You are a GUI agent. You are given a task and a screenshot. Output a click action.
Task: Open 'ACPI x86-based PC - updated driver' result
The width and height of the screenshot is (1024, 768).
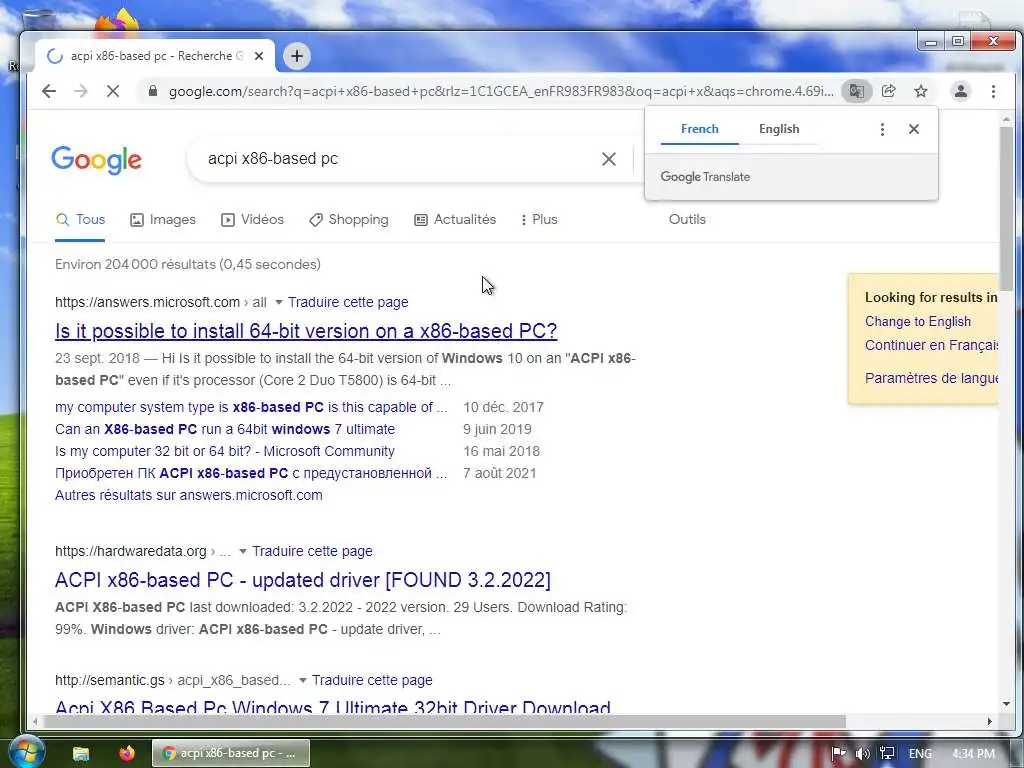tap(303, 580)
